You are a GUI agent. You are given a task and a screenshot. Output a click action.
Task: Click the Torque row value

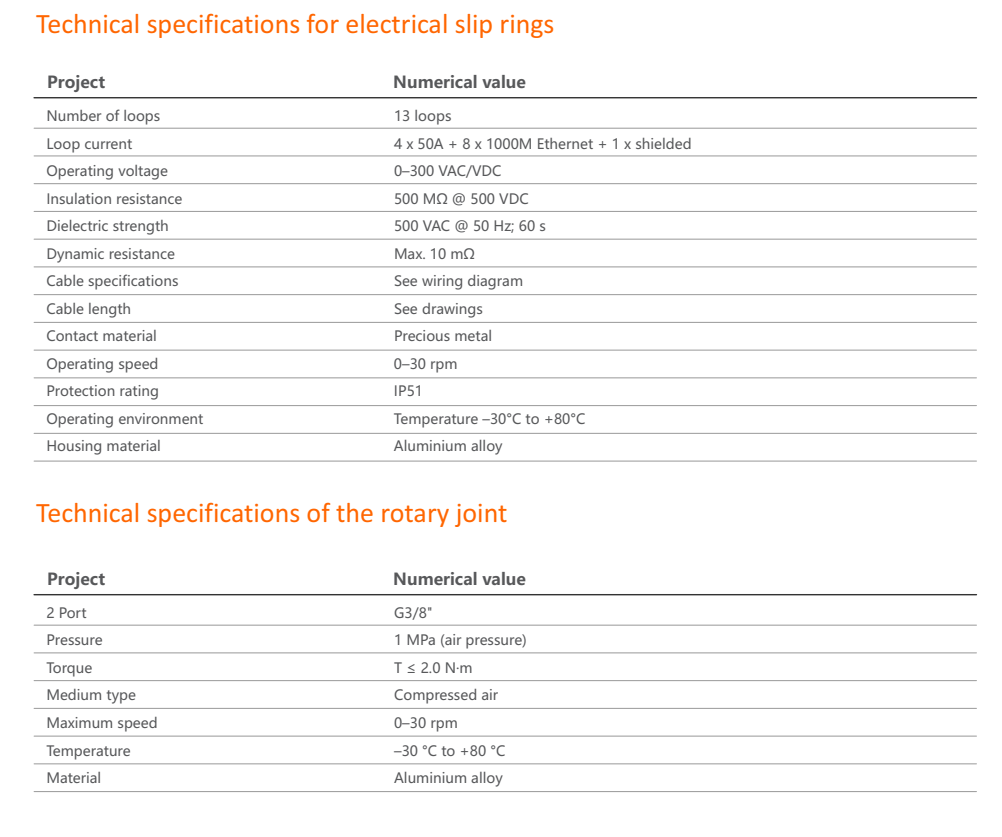[x=433, y=668]
